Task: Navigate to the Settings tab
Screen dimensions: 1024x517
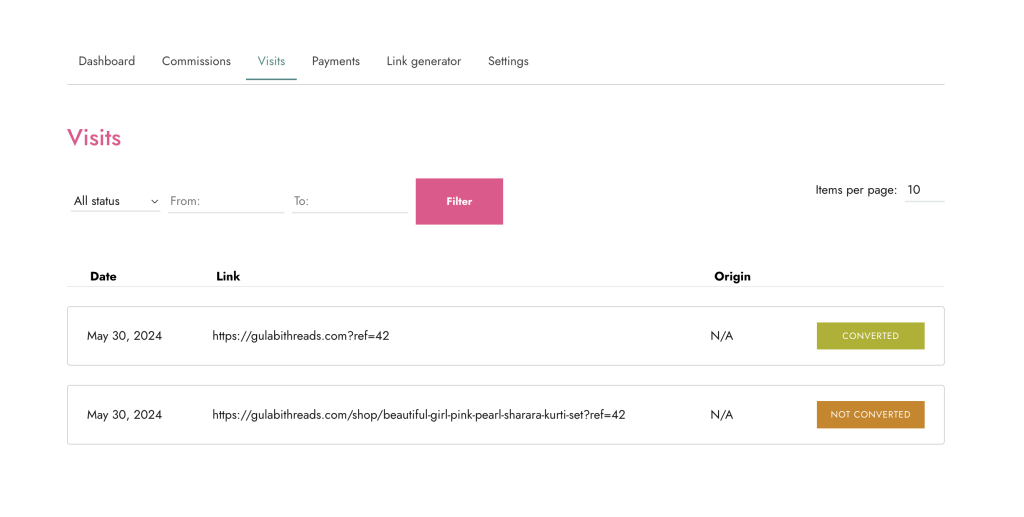Action: (x=508, y=61)
